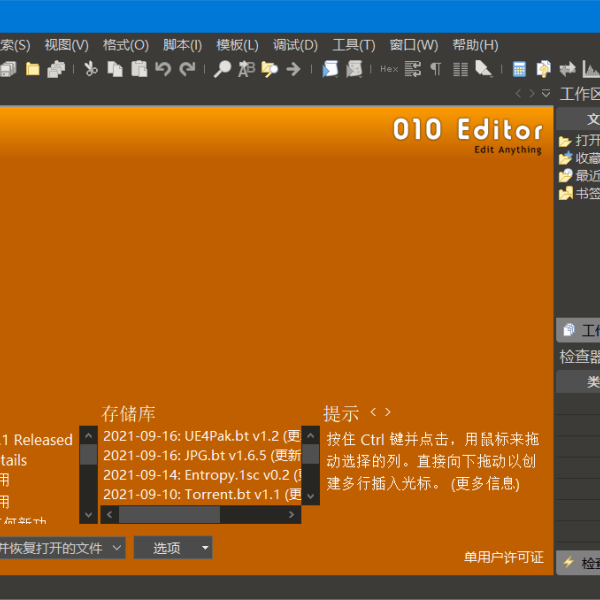600x600 pixels.
Task: Select the UE4Pak.bt v1.2 repository entry
Action: tap(202, 436)
